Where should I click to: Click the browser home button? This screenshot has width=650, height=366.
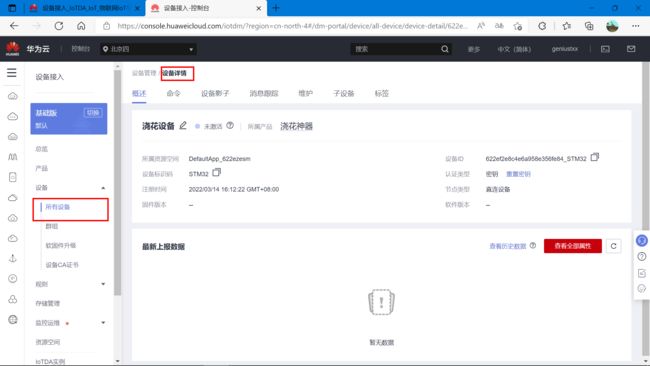81,26
